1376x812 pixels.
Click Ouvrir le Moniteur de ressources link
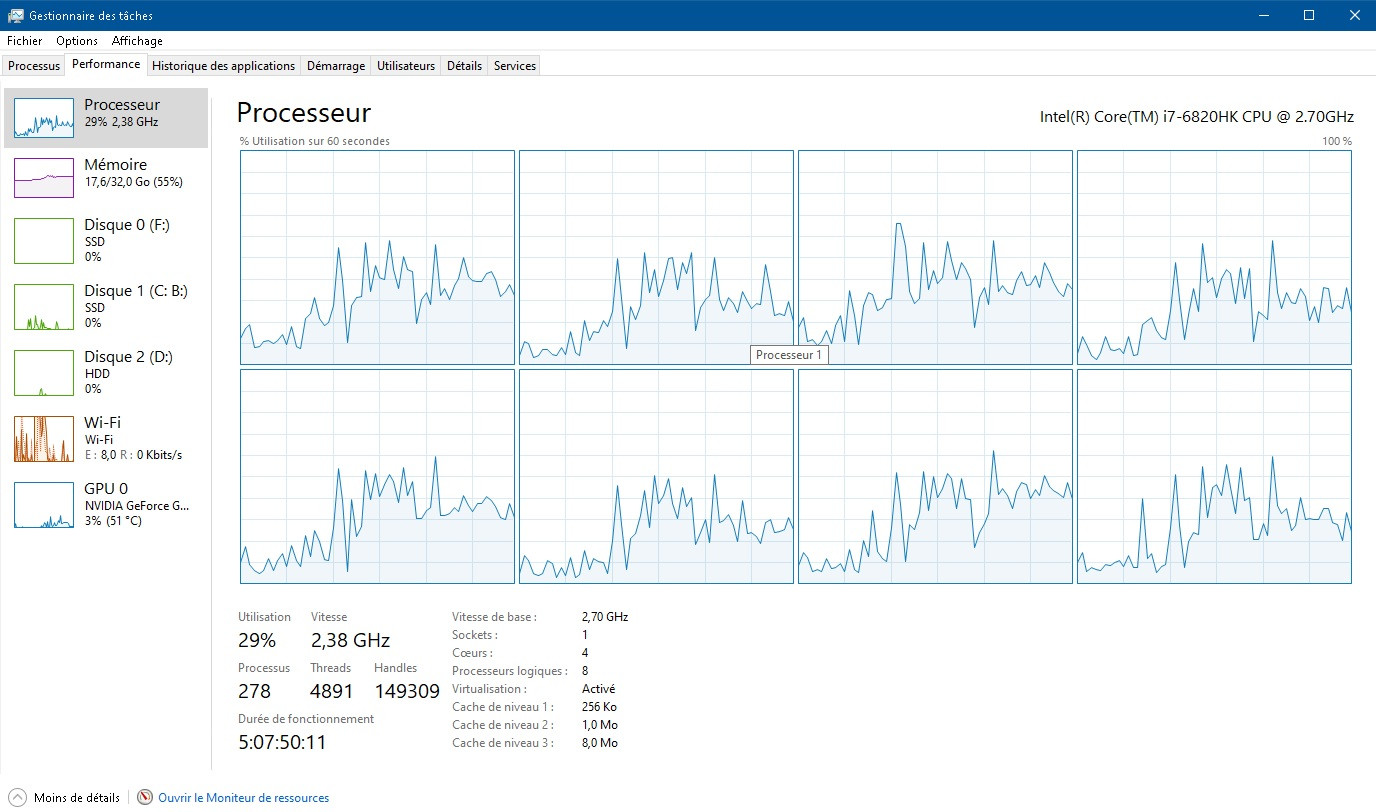[243, 798]
